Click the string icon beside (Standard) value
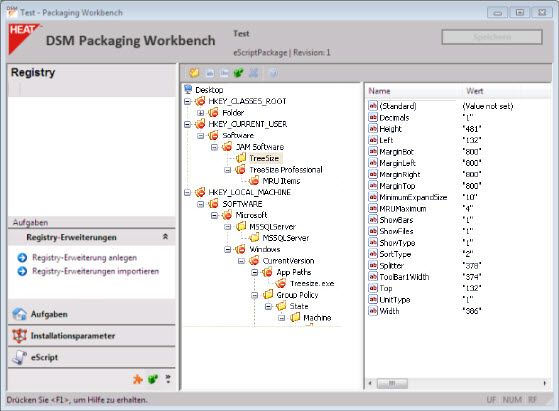The image size is (559, 411). pos(373,106)
